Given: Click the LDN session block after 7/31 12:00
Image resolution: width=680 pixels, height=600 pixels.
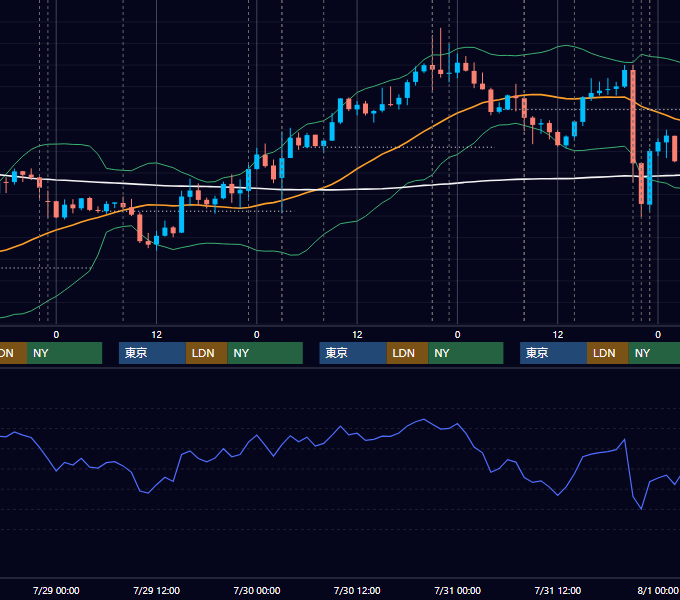Looking at the screenshot, I should 608,353.
